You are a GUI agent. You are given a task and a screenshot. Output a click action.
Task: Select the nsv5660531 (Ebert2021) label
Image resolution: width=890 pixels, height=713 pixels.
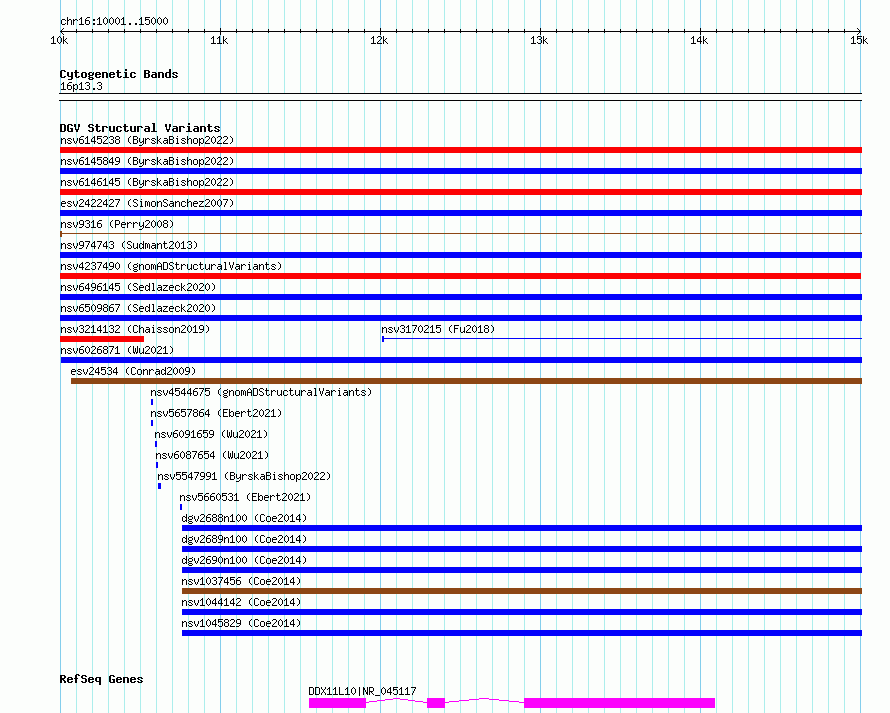(245, 497)
